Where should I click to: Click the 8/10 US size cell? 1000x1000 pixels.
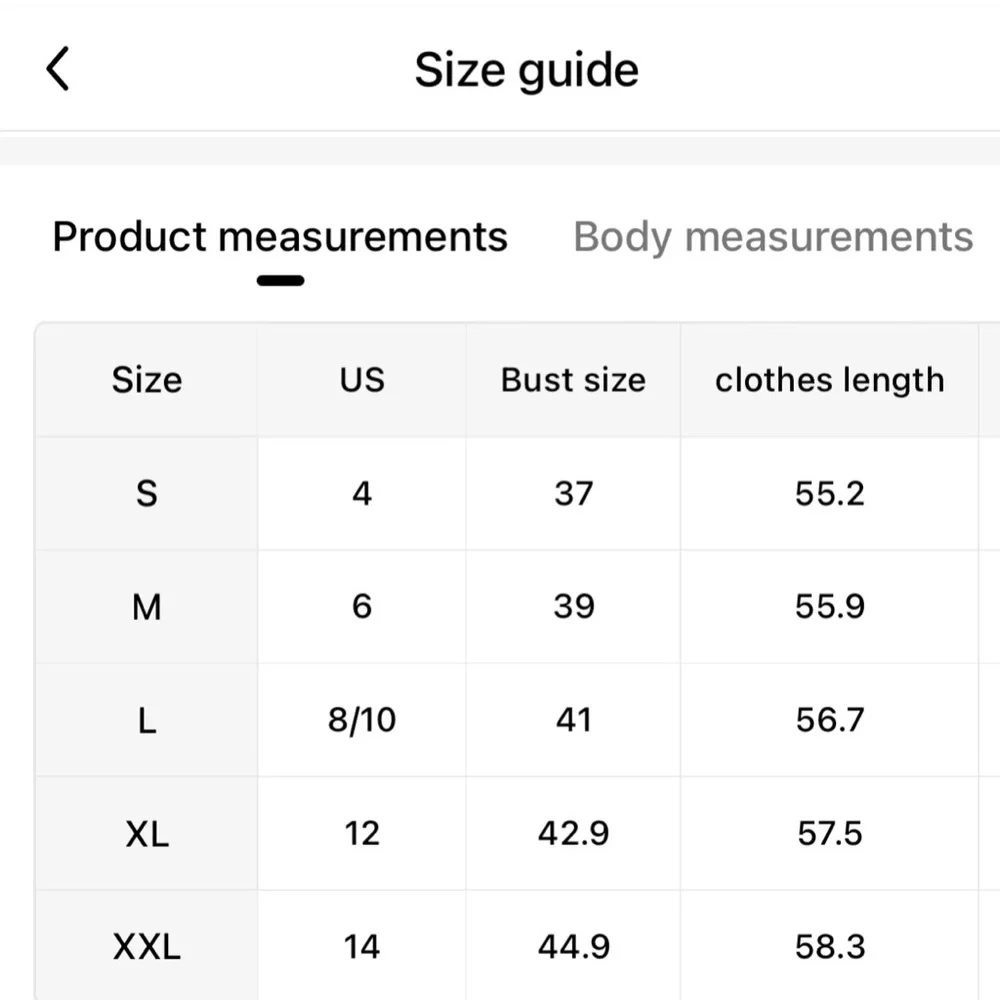[362, 720]
